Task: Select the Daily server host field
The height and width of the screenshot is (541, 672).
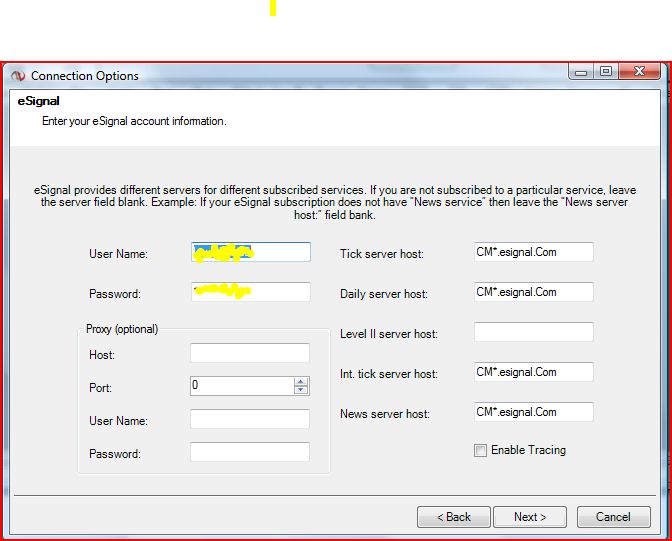Action: (x=534, y=292)
